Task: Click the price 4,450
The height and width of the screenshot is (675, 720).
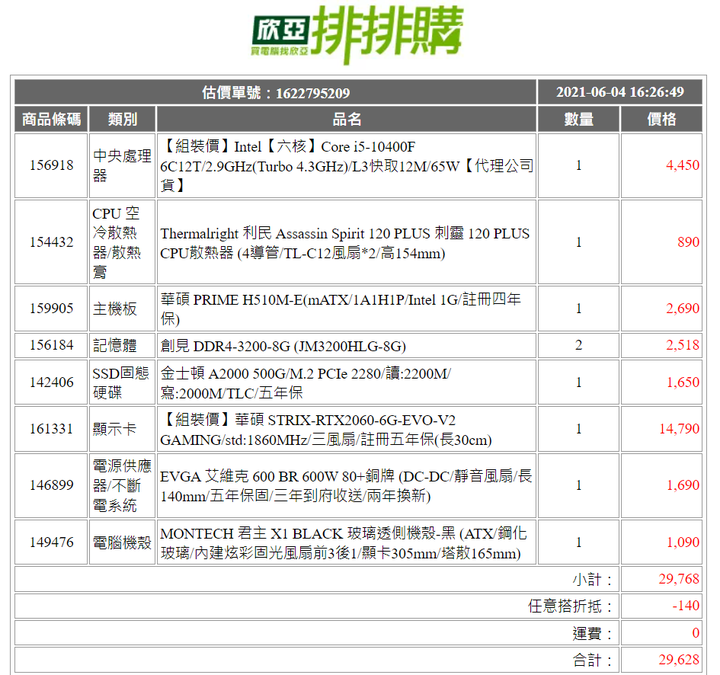Action: click(683, 165)
